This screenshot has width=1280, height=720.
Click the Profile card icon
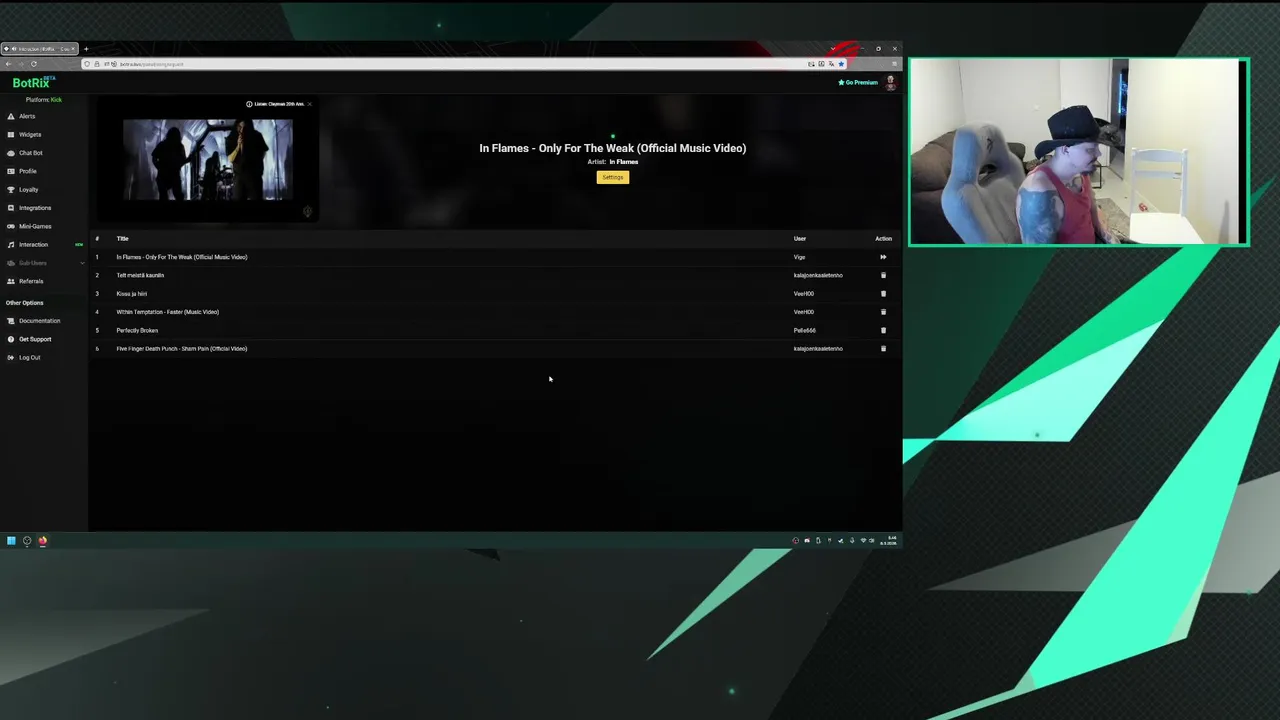click(x=11, y=171)
